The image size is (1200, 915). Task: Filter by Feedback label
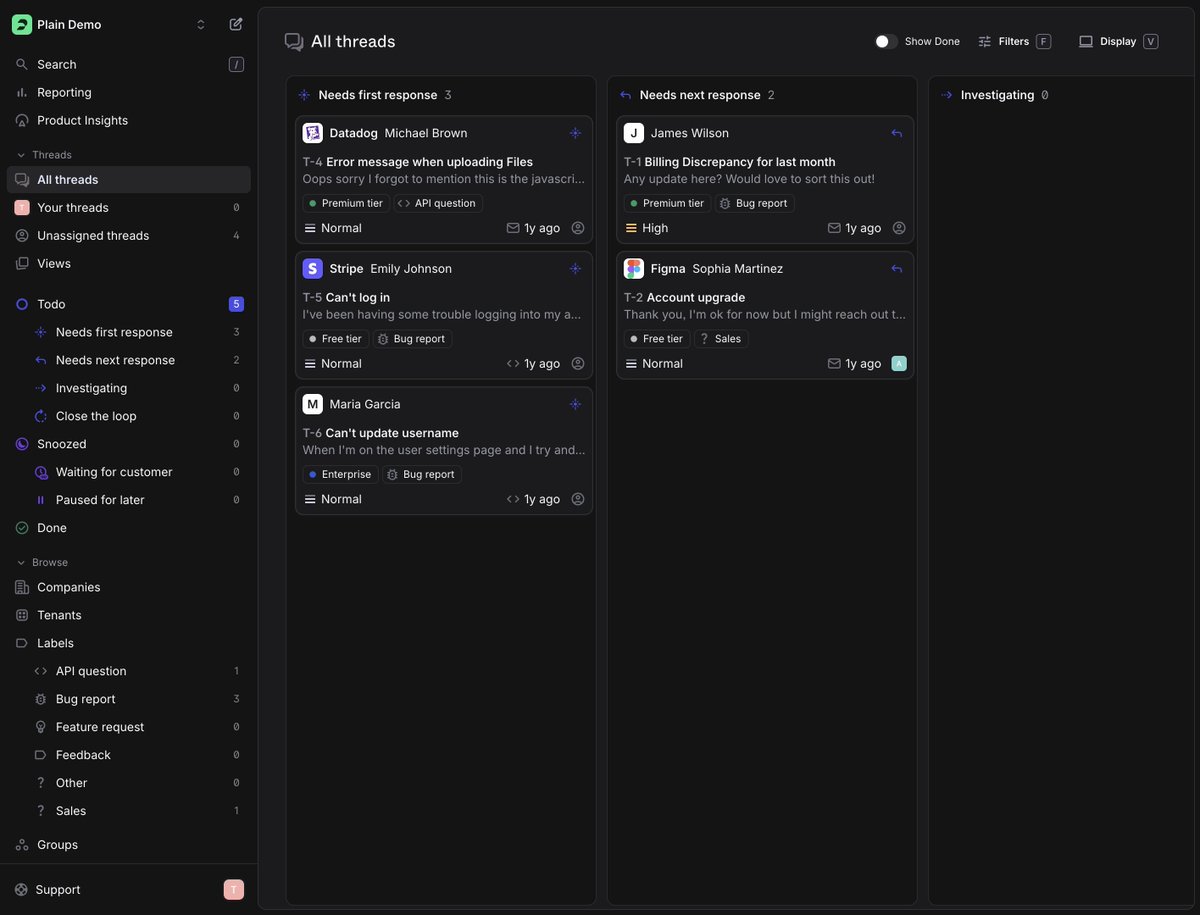[x=138, y=755]
